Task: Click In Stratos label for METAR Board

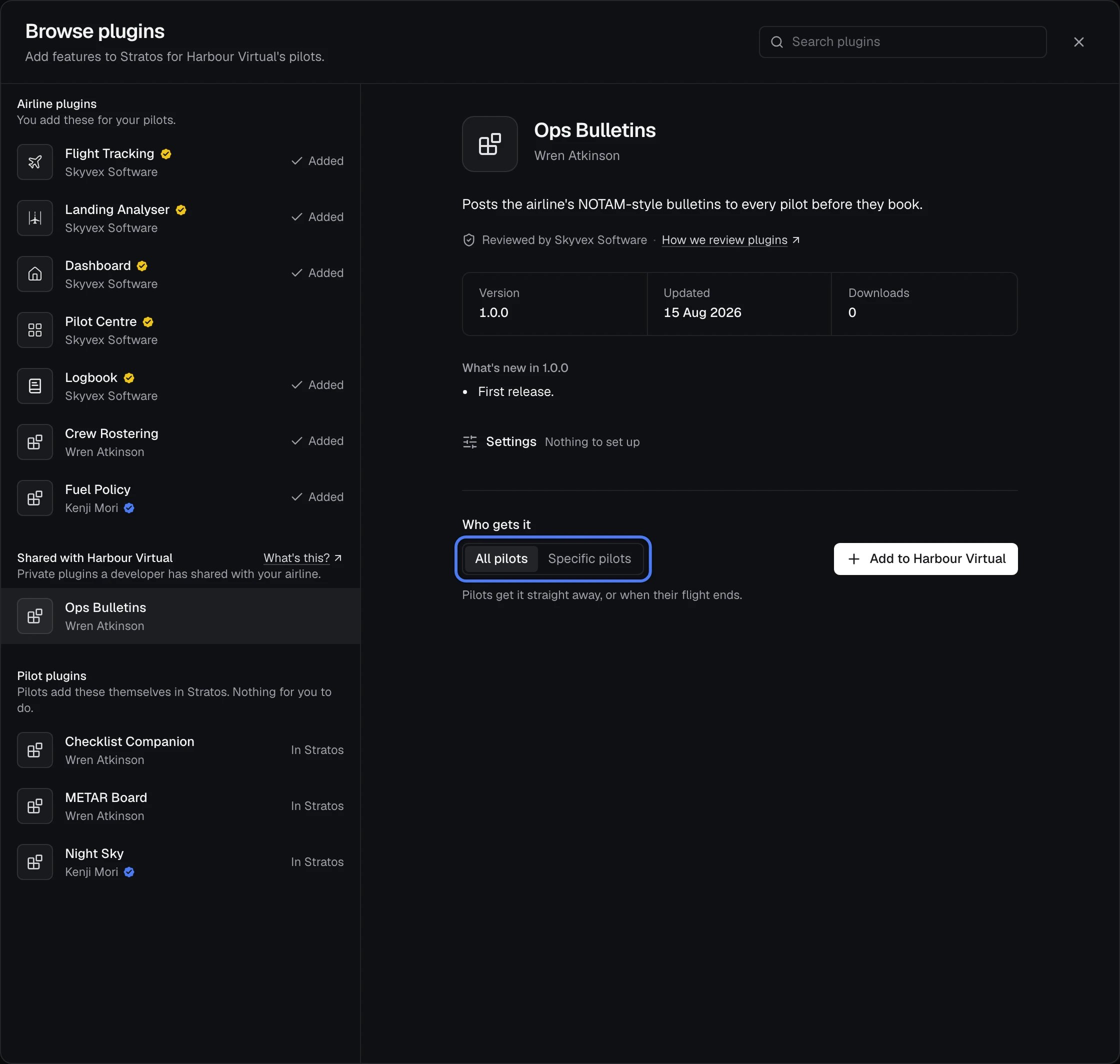Action: coord(317,806)
